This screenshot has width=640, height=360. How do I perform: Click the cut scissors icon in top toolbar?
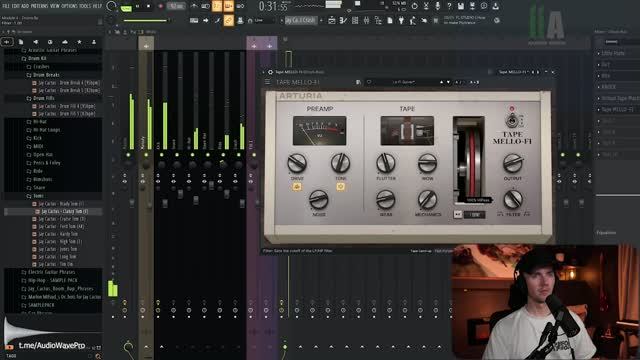point(426,6)
